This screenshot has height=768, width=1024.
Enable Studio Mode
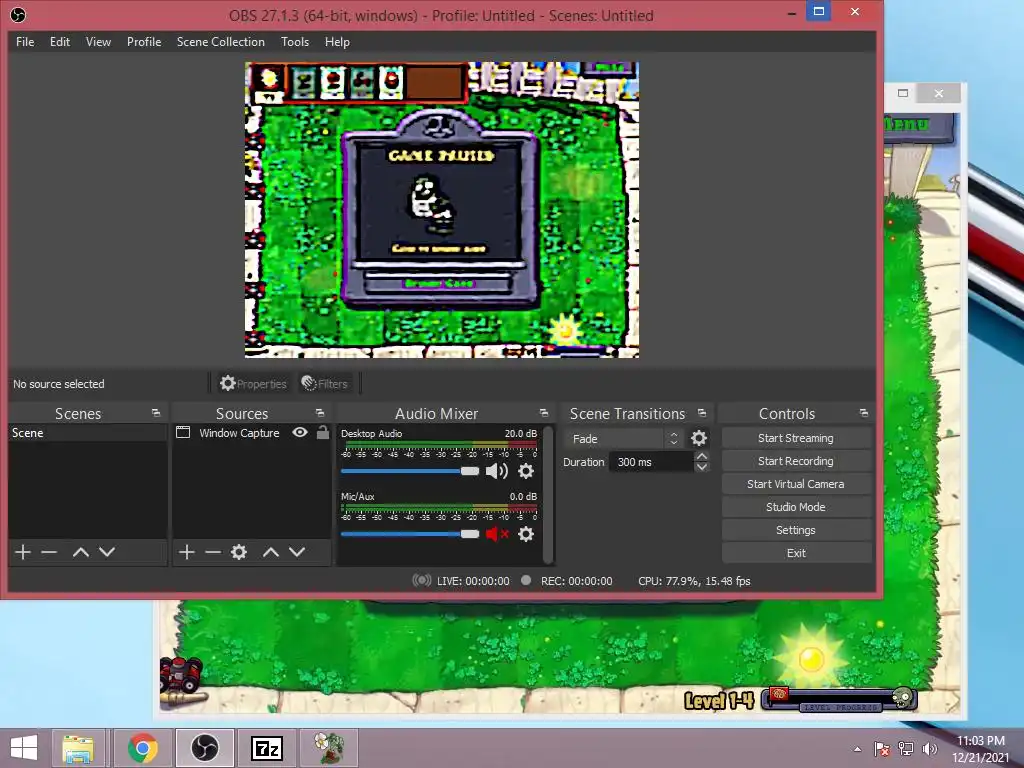click(x=796, y=507)
